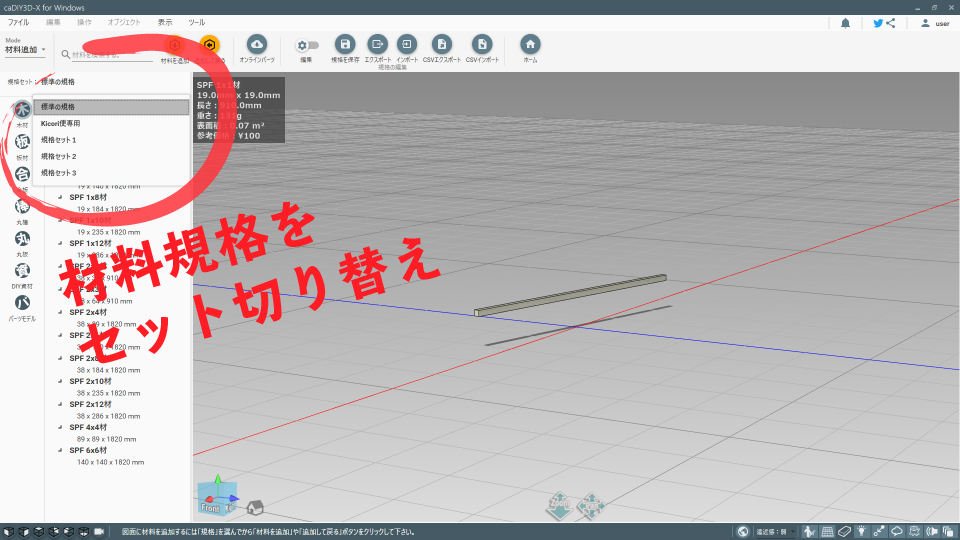This screenshot has height=540, width=960.
Task: Click the Import (インポート) icon
Action: pyautogui.click(x=407, y=44)
